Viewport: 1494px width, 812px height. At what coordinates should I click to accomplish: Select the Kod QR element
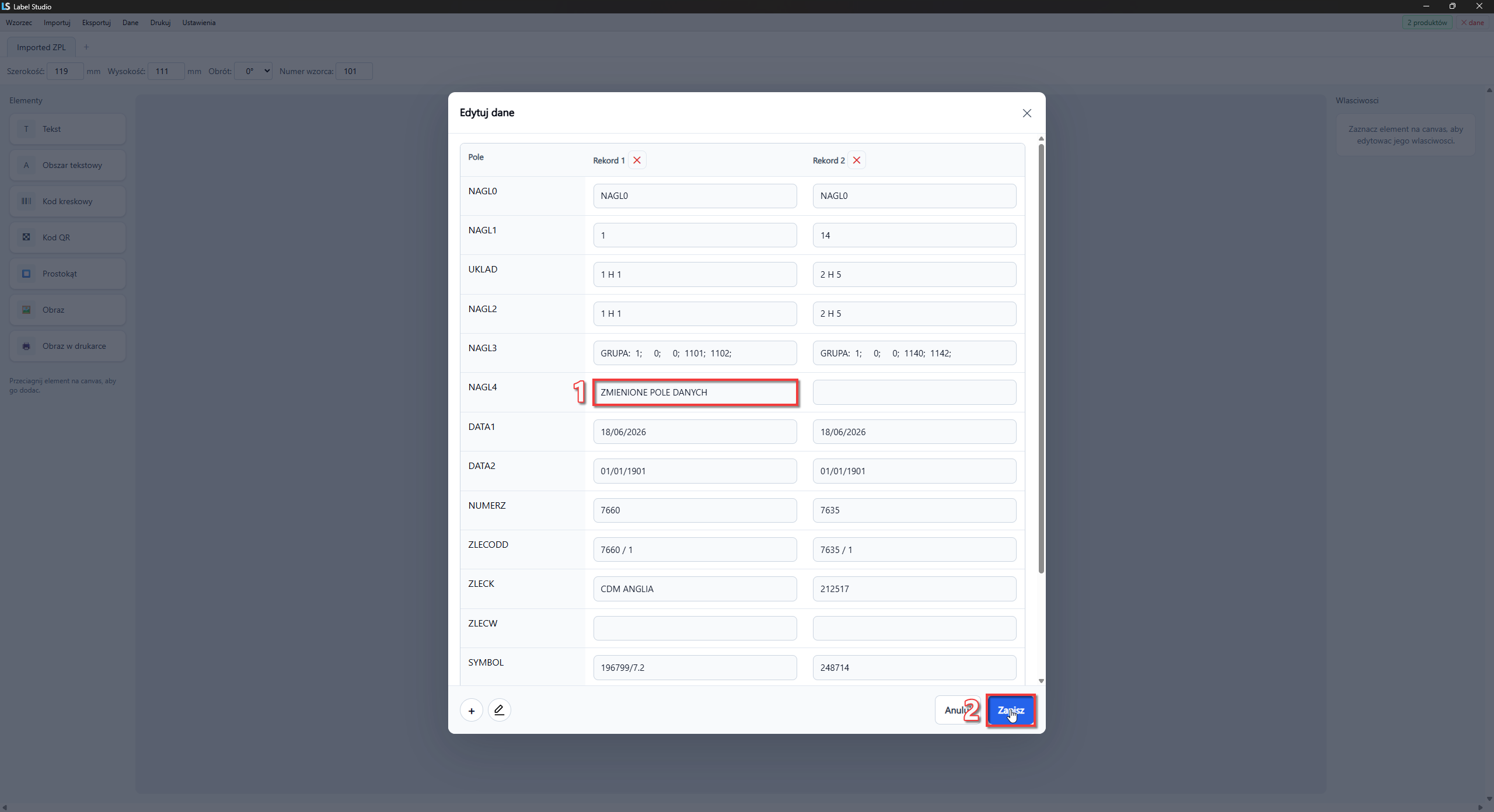pyautogui.click(x=68, y=237)
